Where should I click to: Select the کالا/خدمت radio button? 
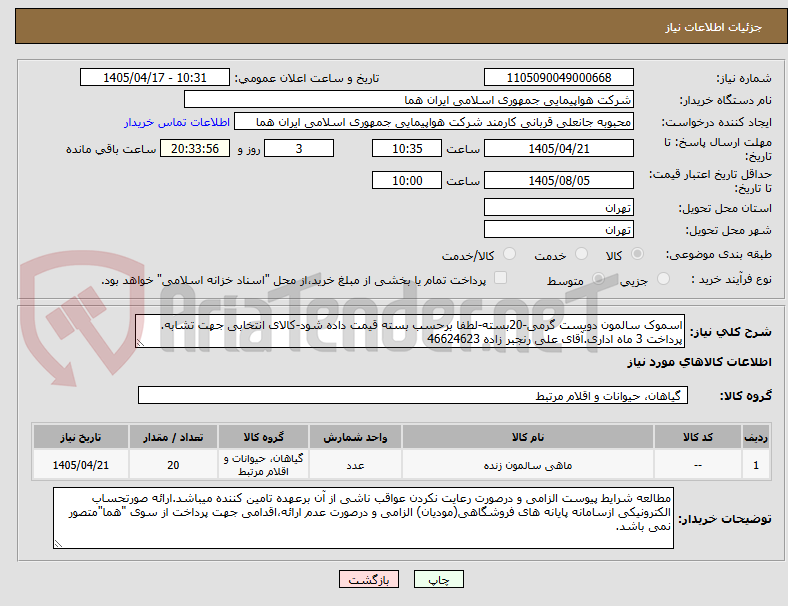[x=510, y=254]
